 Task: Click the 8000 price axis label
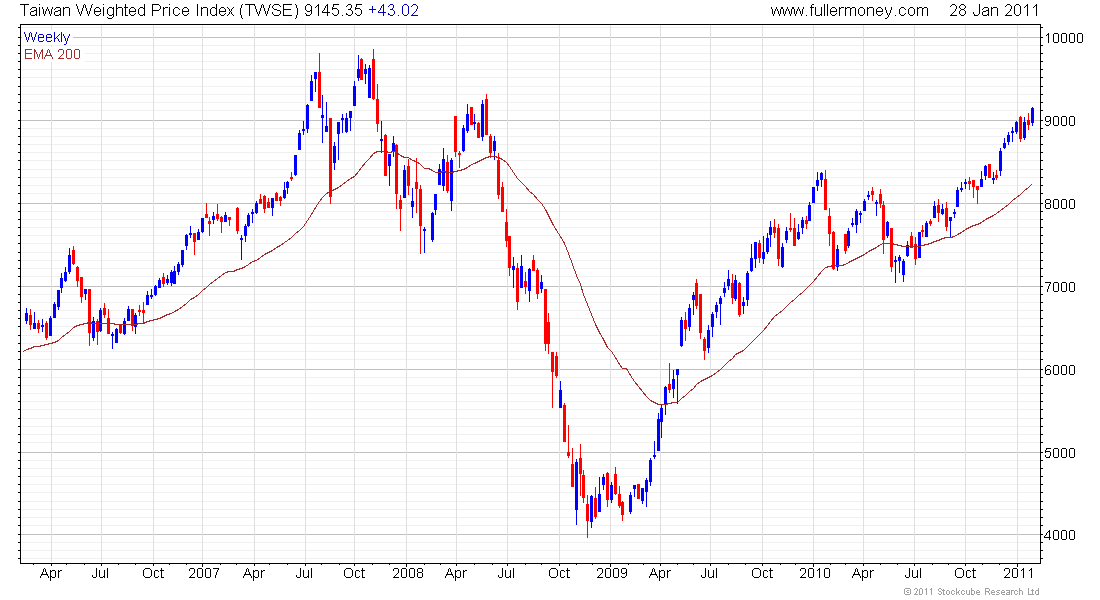click(x=1060, y=204)
